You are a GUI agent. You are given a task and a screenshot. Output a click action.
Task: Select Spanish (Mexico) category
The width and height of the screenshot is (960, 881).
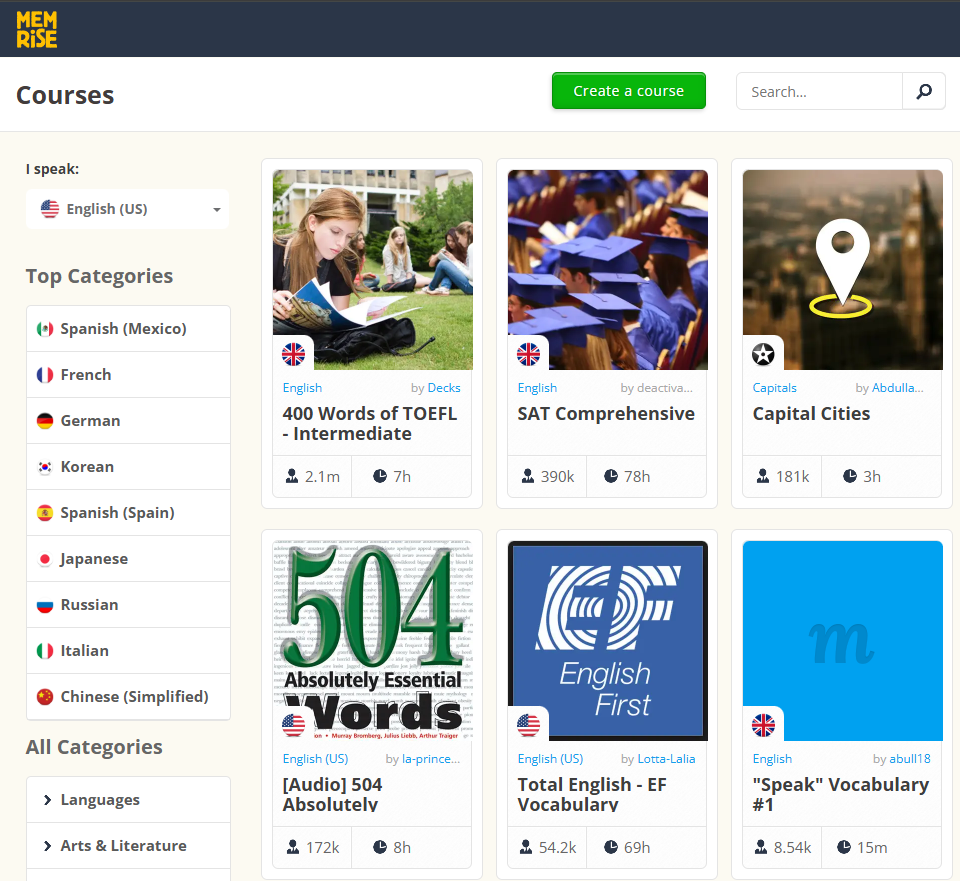129,329
